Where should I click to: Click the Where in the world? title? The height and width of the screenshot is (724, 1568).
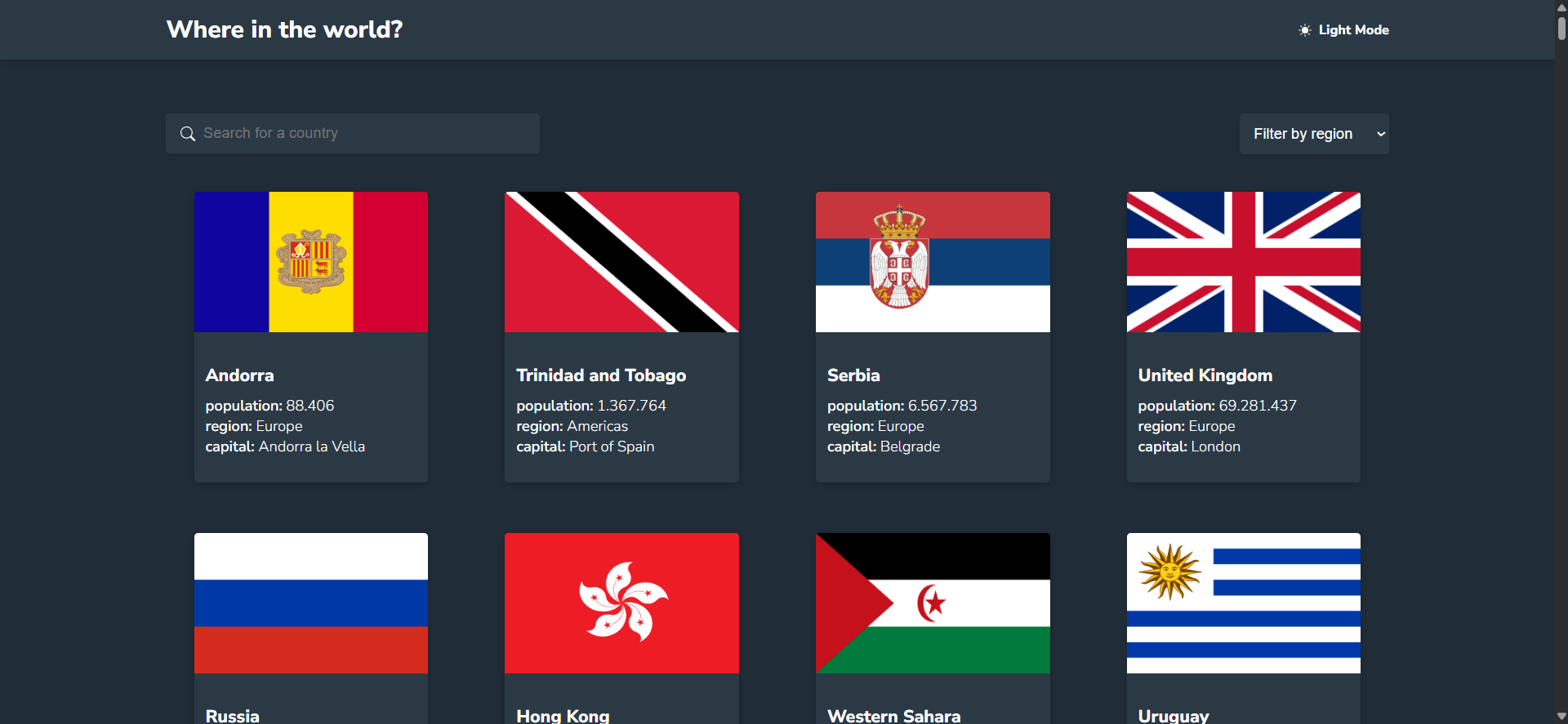click(284, 29)
